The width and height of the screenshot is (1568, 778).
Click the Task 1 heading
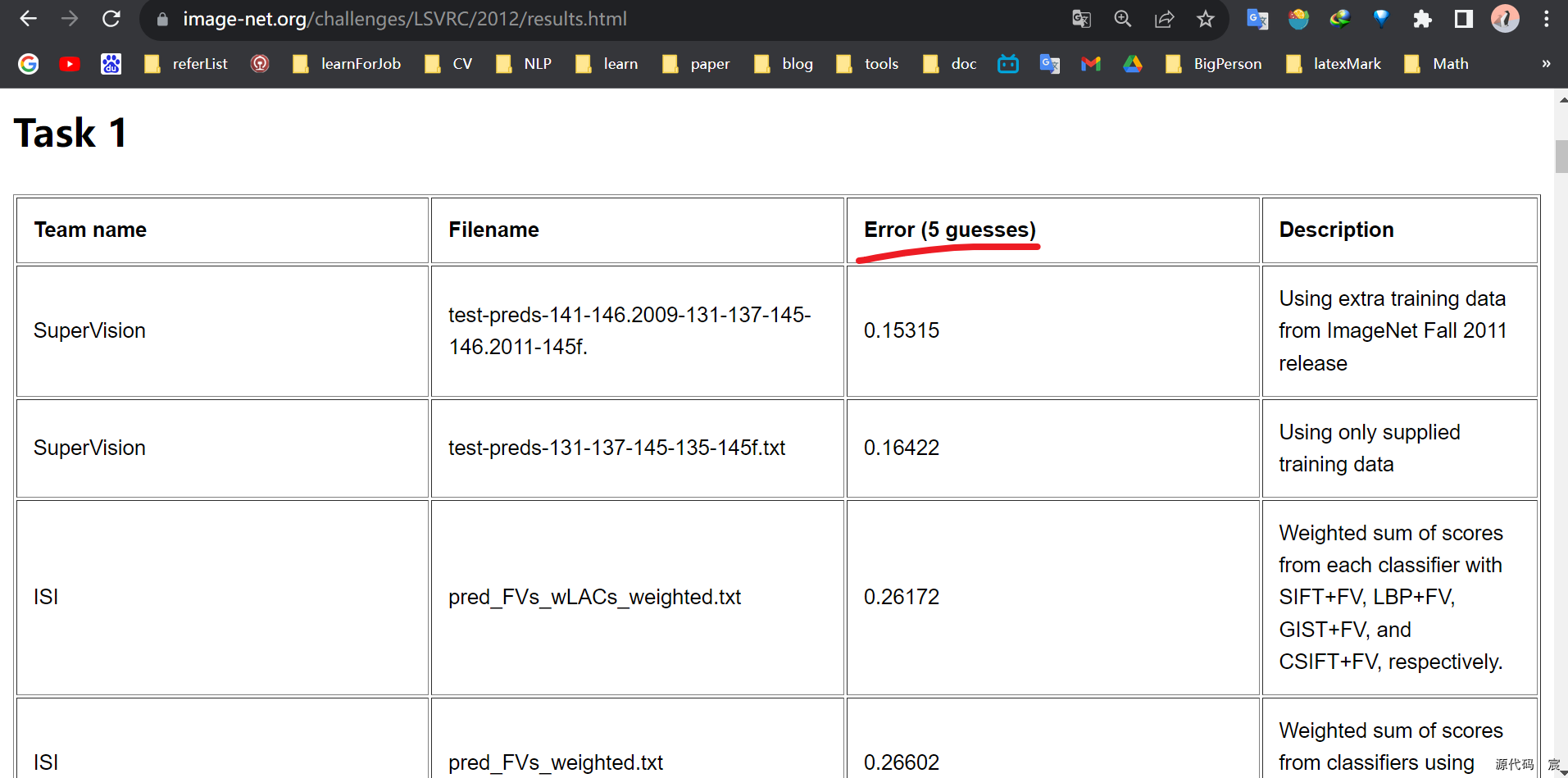pos(70,133)
